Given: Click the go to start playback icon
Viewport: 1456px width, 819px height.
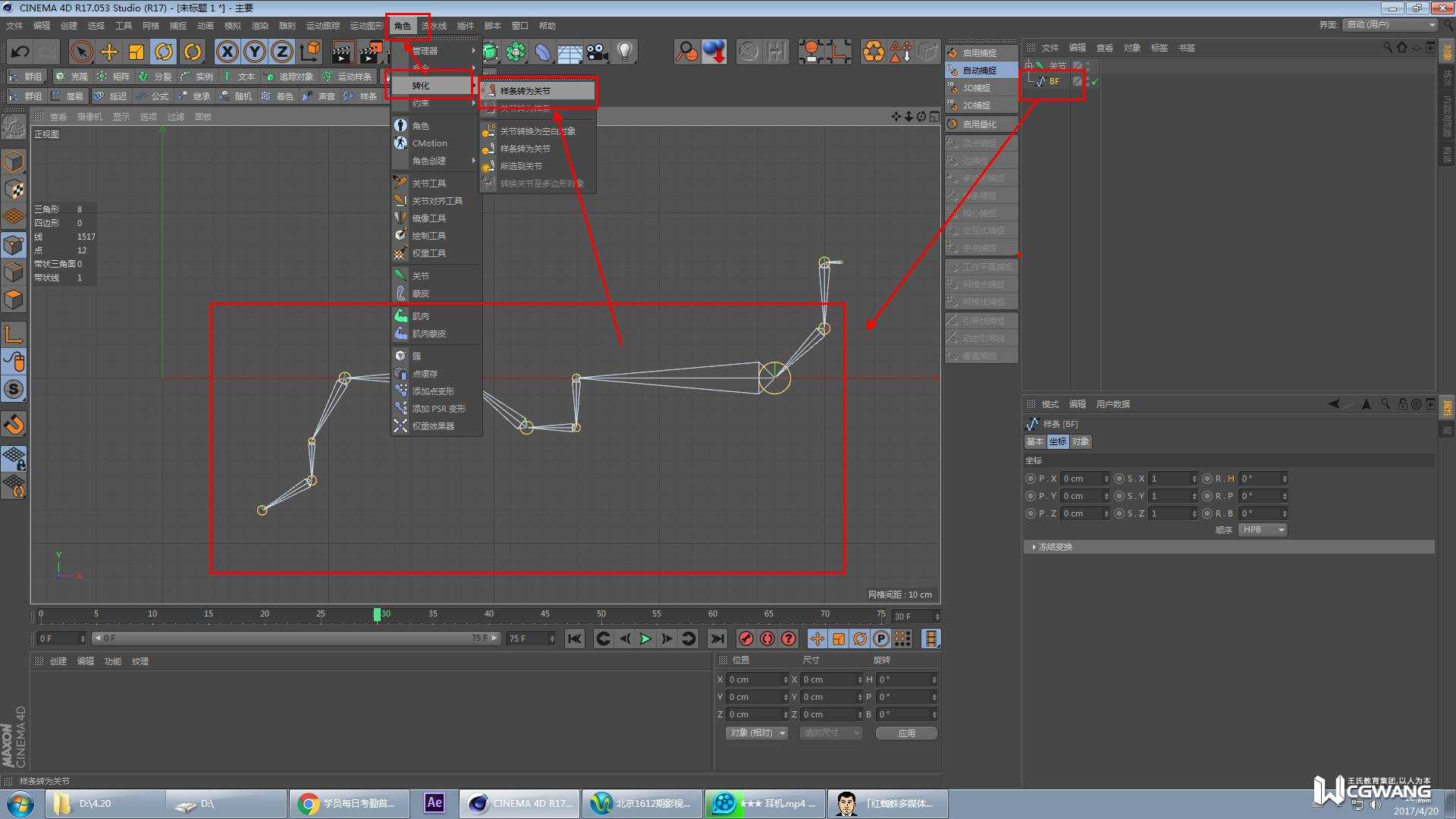Looking at the screenshot, I should (574, 639).
